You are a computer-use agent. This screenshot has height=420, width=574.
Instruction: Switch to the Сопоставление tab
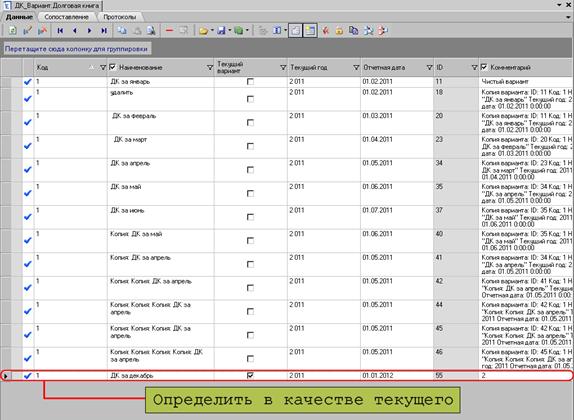[x=66, y=17]
